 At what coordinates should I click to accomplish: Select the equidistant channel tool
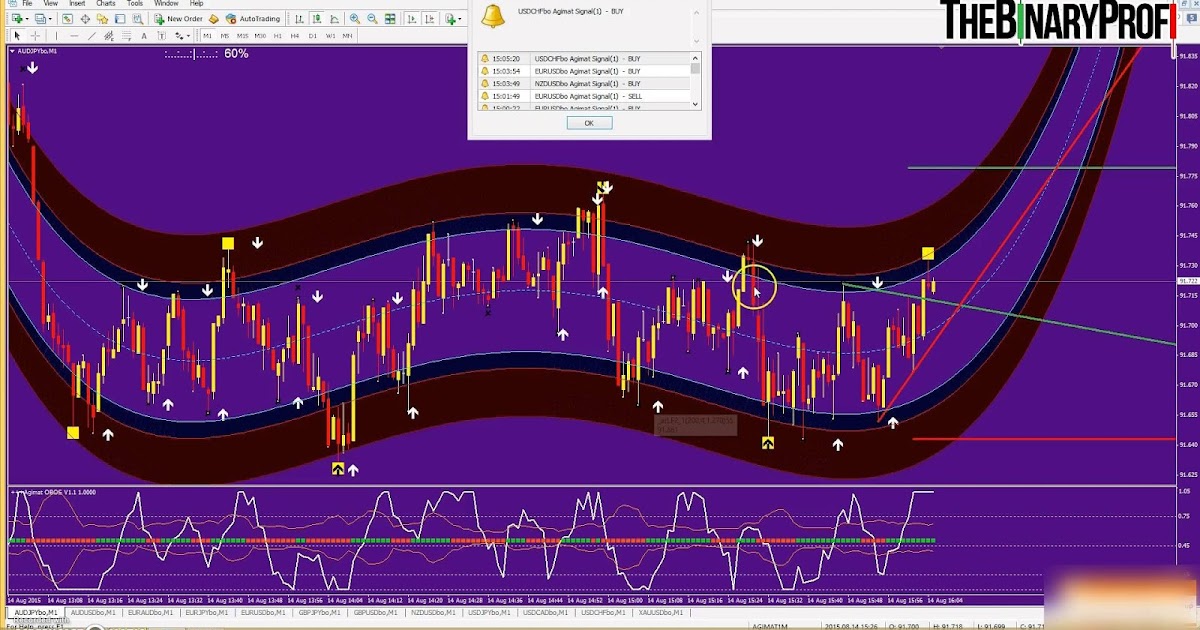click(109, 36)
